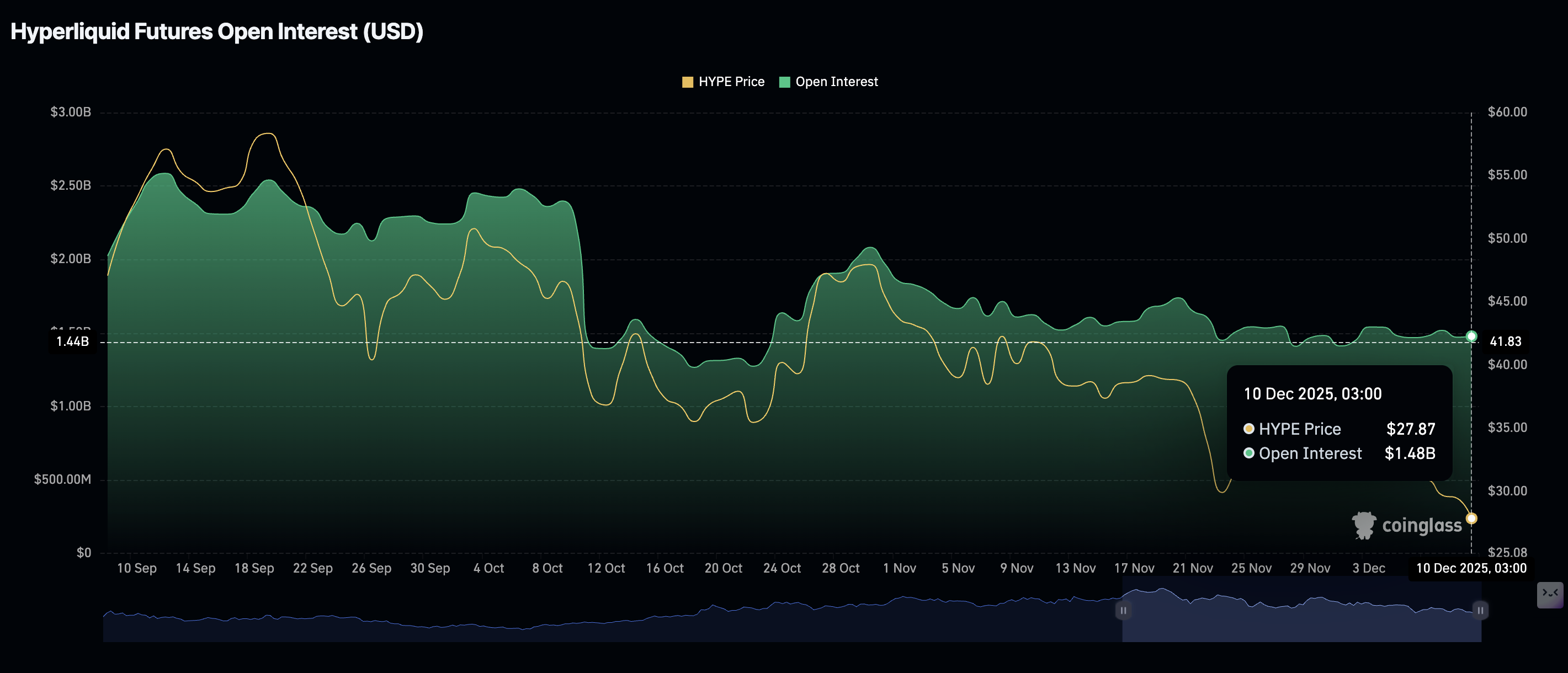Screen dimensions: 1568x673
Task: Click the right range handle of the navigator
Action: coord(1480,610)
